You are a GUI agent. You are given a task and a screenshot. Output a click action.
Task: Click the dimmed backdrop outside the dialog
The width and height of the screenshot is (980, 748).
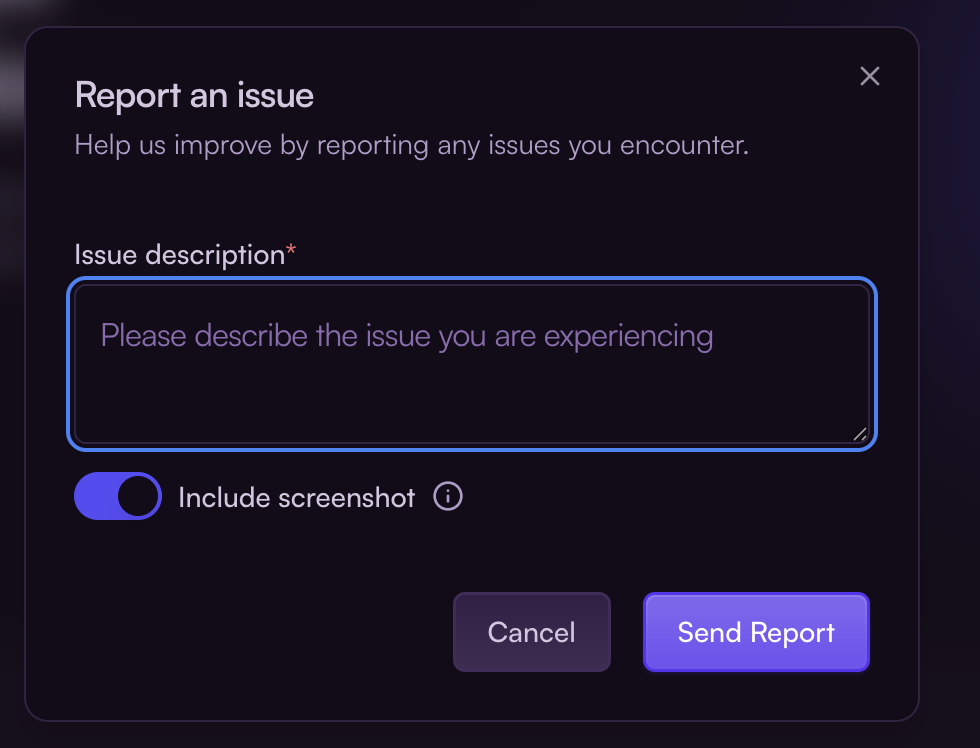950,400
